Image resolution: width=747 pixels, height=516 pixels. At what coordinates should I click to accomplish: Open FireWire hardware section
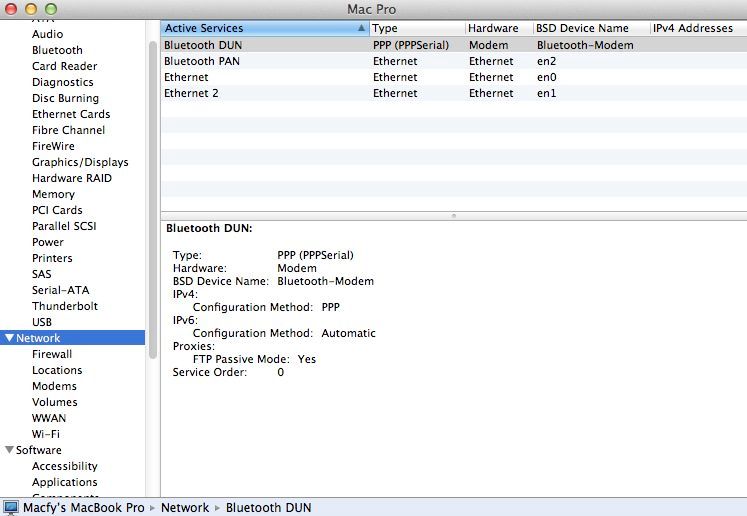[53, 146]
